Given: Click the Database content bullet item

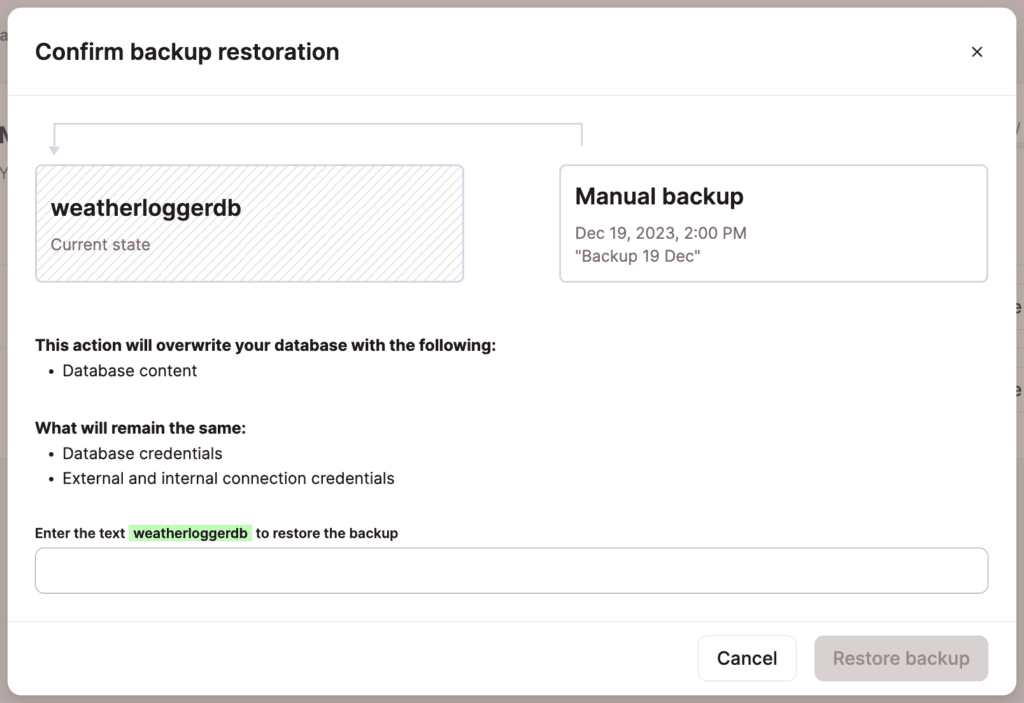Looking at the screenshot, I should click(x=129, y=370).
